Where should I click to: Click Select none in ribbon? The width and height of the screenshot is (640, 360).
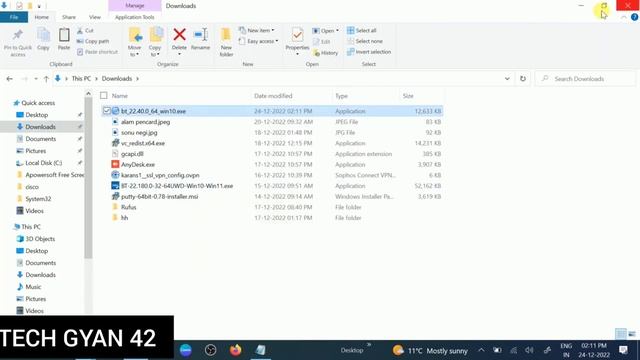click(x=365, y=41)
